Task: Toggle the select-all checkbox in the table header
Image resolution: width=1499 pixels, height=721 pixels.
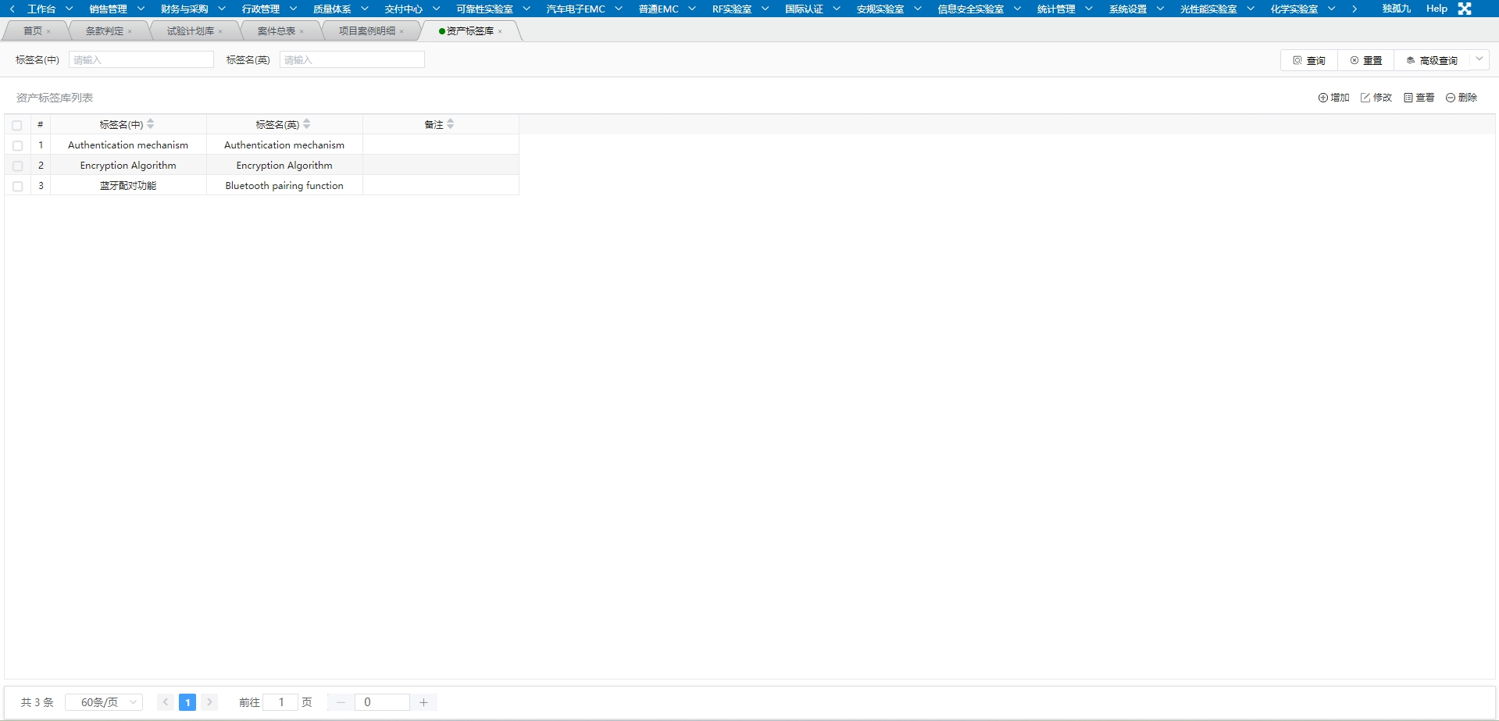Action: pos(17,126)
